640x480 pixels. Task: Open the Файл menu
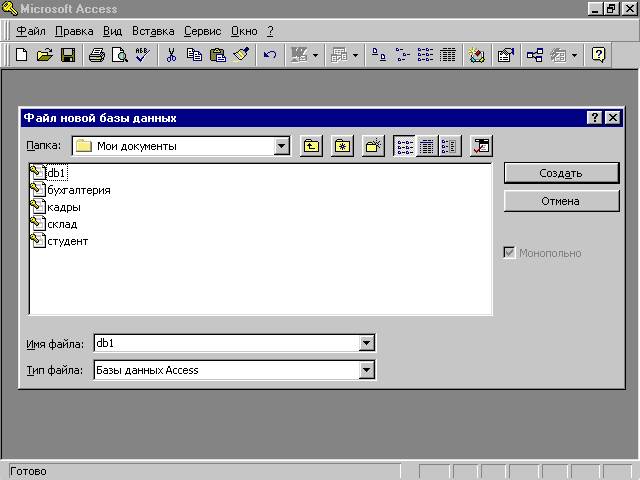pyautogui.click(x=31, y=31)
